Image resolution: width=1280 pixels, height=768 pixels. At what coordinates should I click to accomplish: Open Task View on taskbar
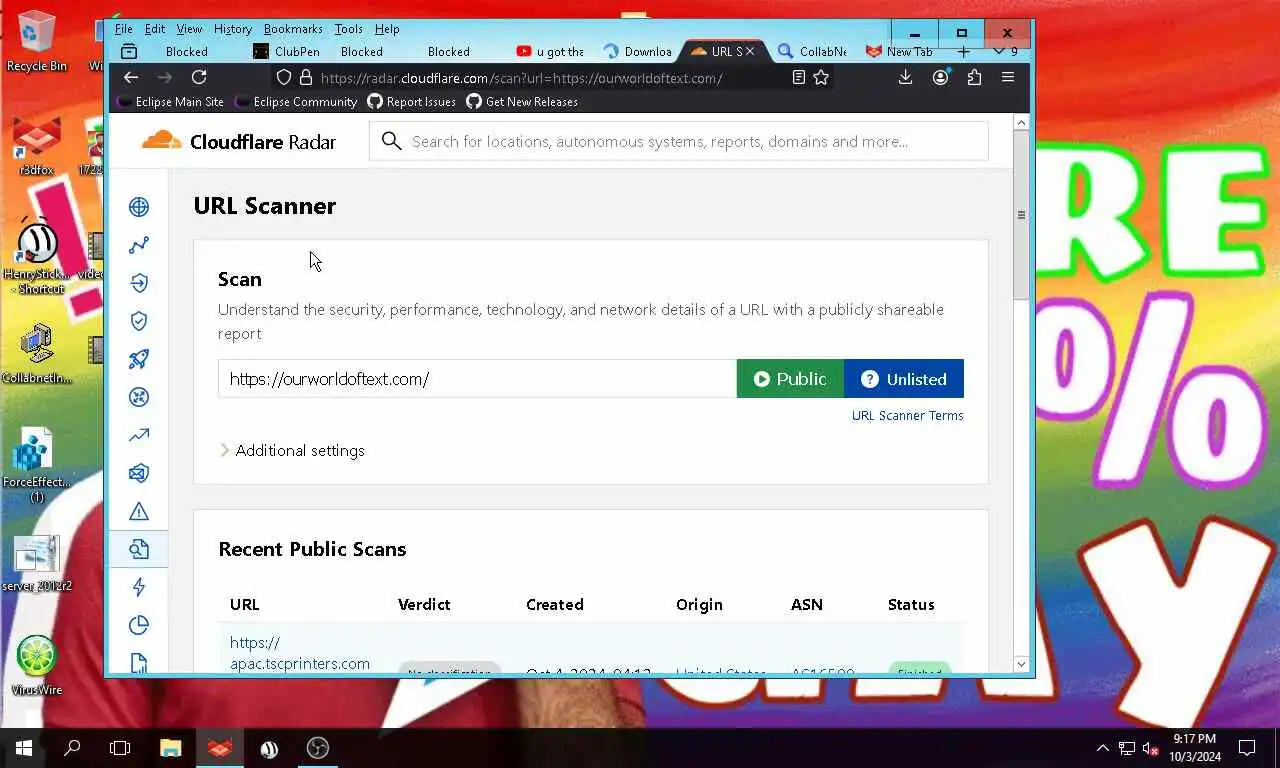point(120,748)
